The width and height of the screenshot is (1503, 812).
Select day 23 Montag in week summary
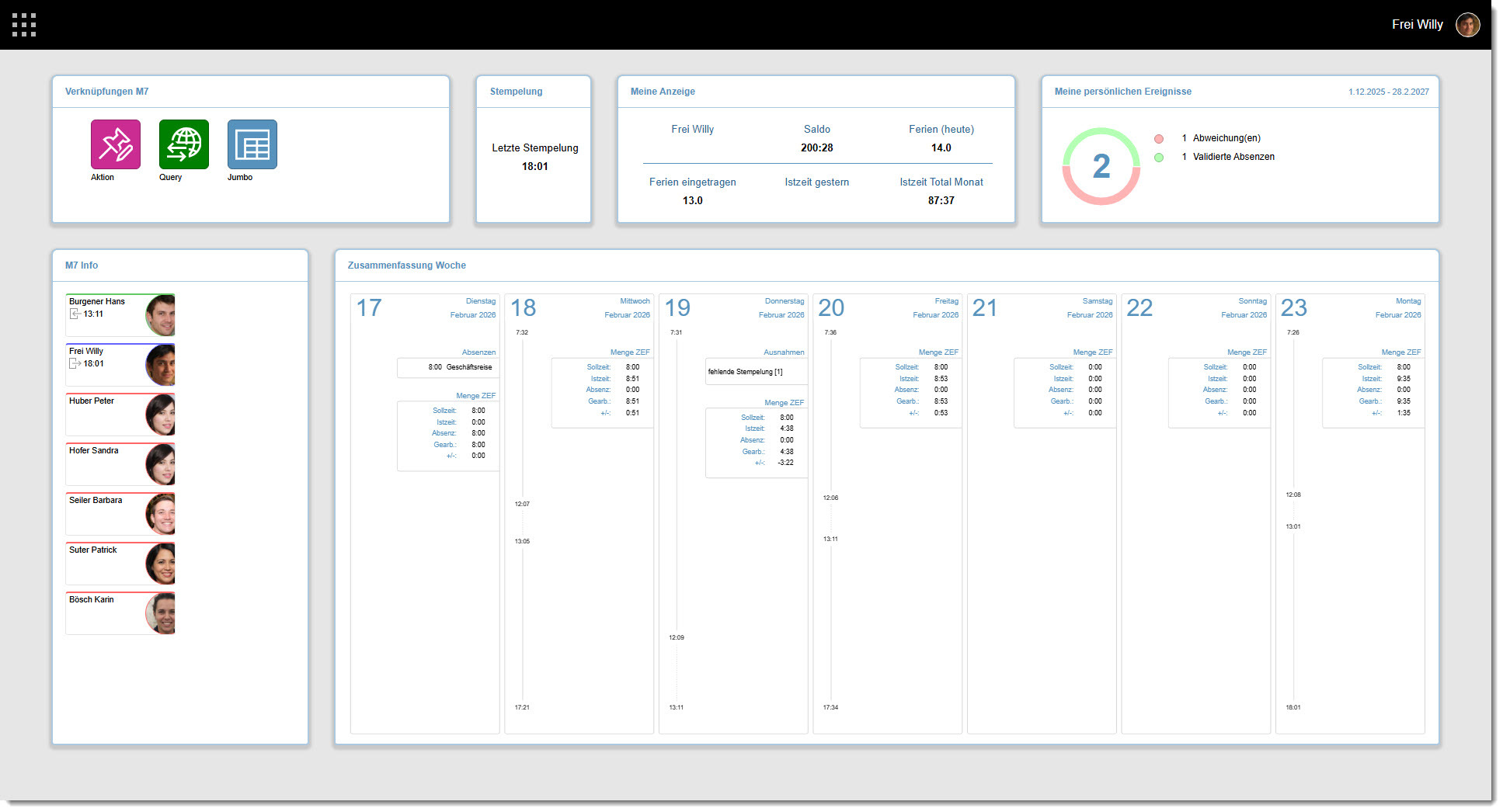click(x=1294, y=308)
